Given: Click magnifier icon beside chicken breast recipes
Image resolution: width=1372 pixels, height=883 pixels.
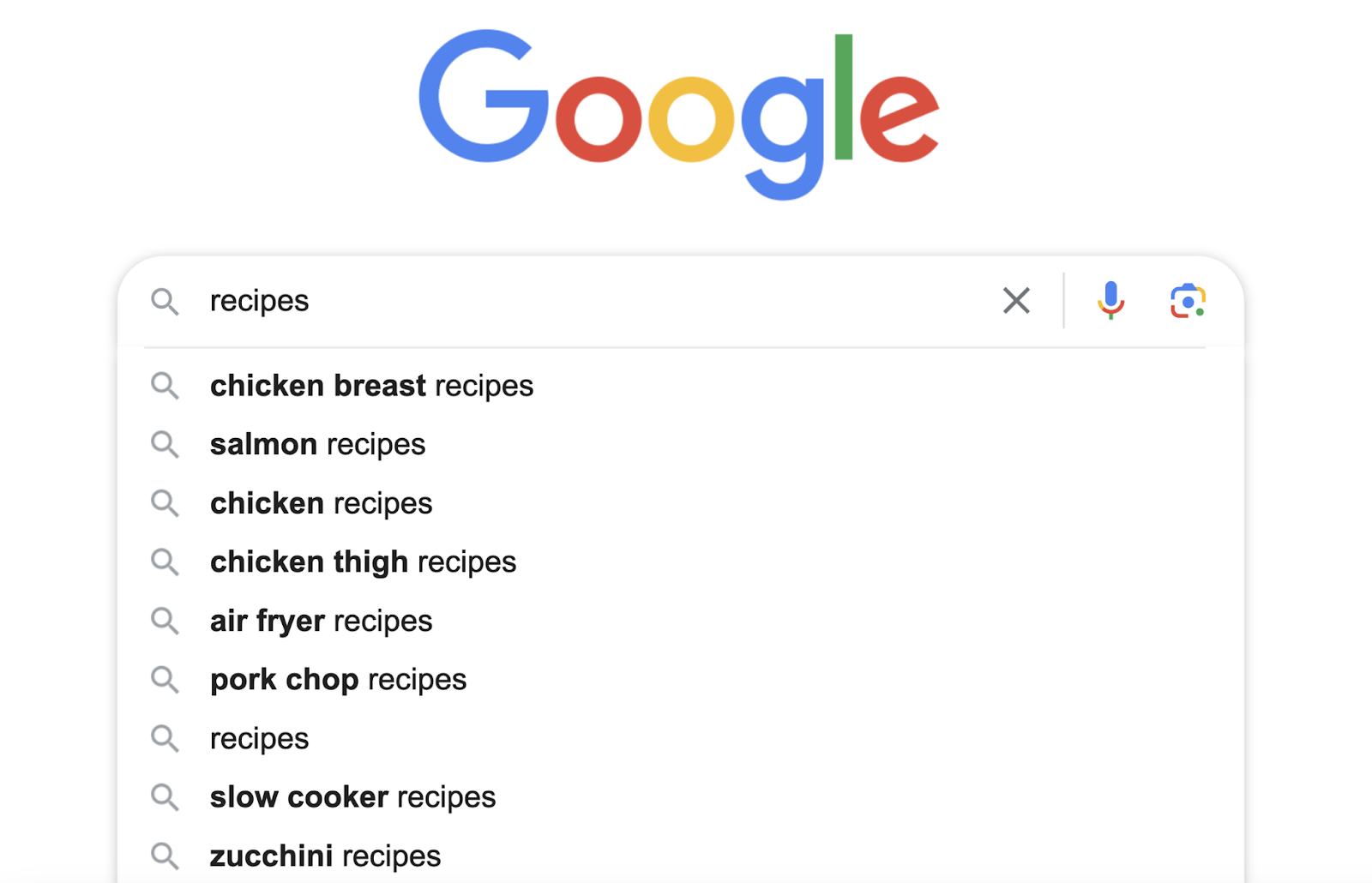Looking at the screenshot, I should point(165,386).
